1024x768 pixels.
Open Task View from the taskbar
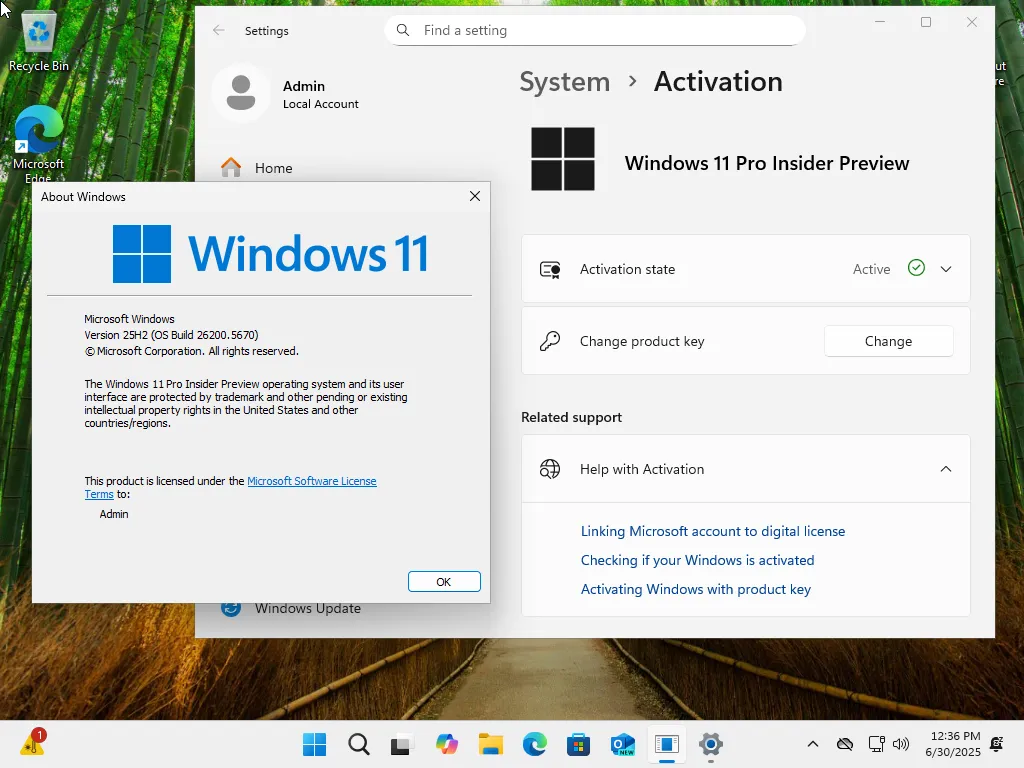pyautogui.click(x=402, y=744)
